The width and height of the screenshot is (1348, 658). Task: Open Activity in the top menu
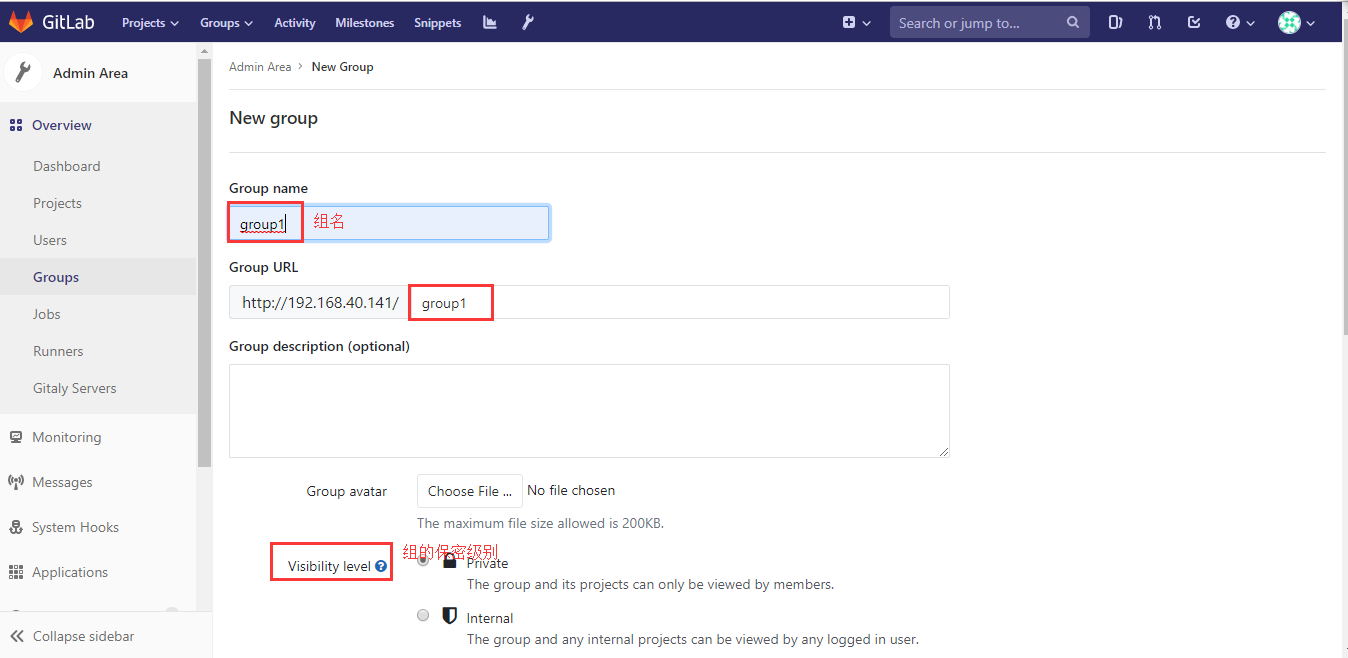tap(294, 22)
